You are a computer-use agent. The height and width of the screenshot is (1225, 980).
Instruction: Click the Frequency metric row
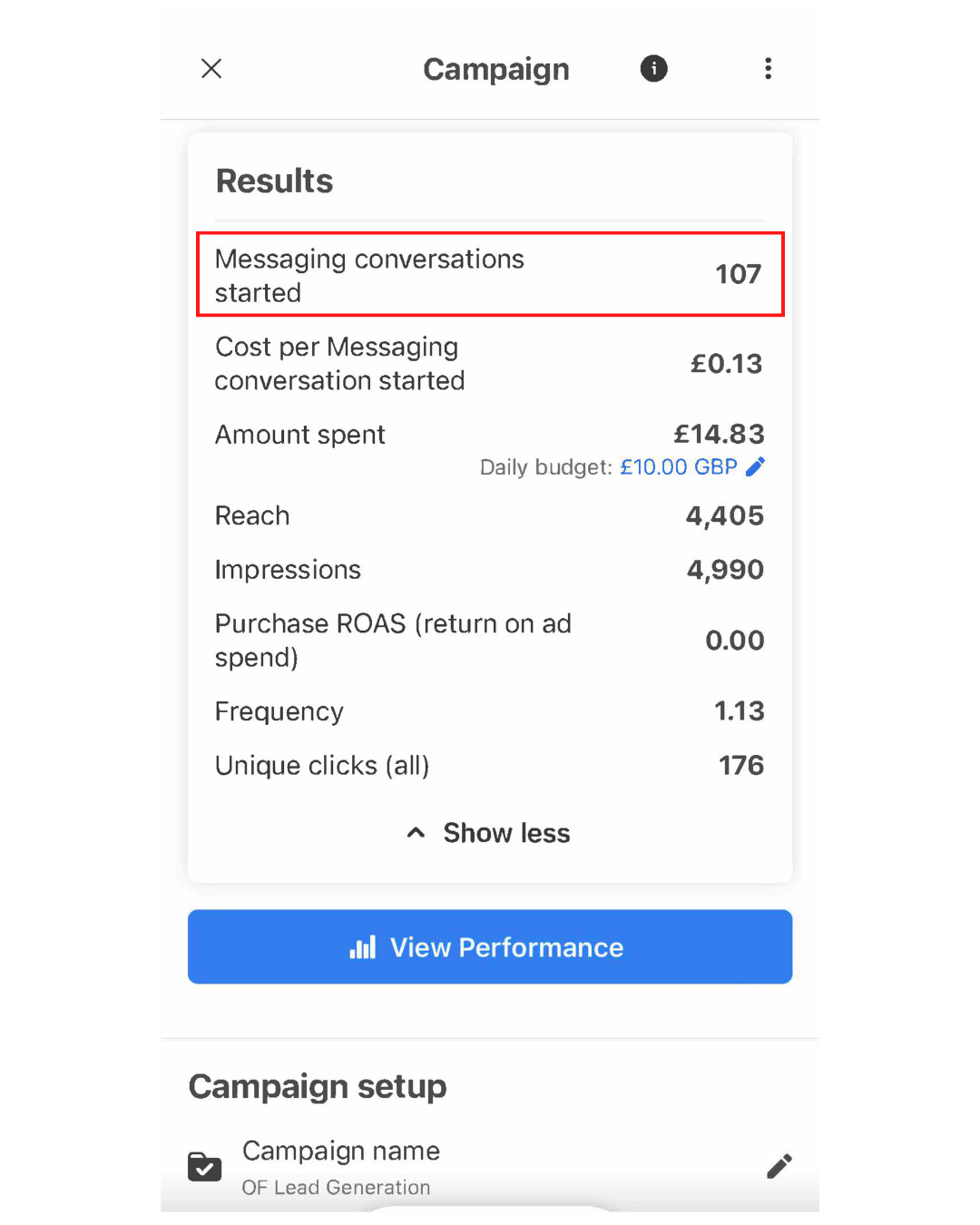490,711
